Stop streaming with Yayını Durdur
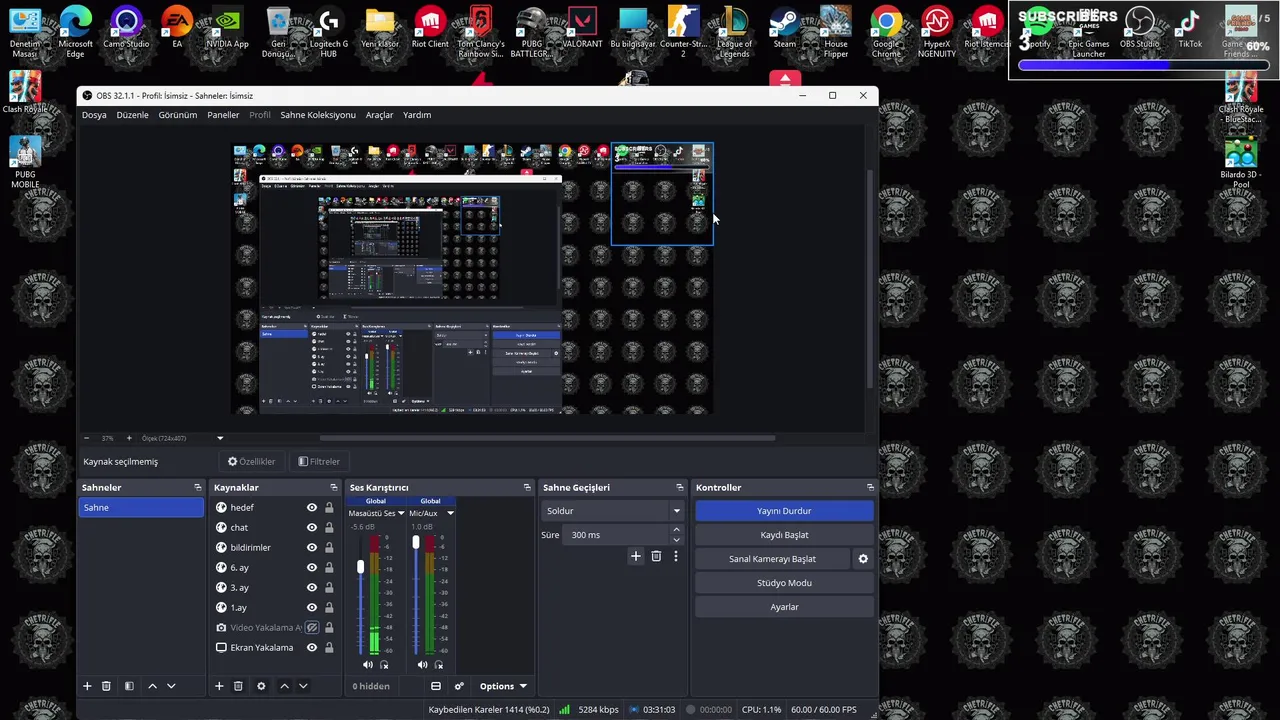 tap(784, 511)
